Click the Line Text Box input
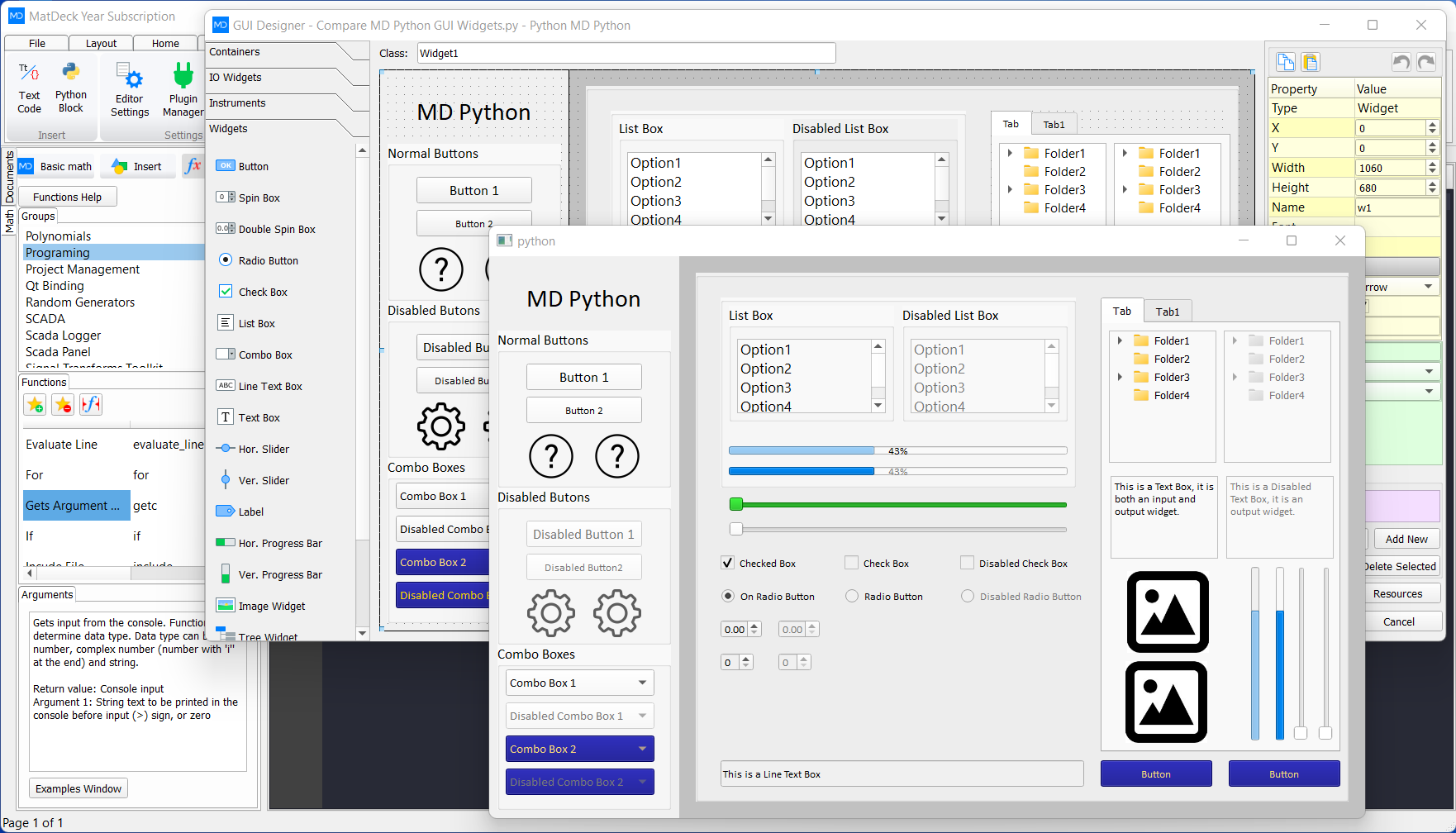Screen dimensions: 1456x833 click(x=902, y=773)
